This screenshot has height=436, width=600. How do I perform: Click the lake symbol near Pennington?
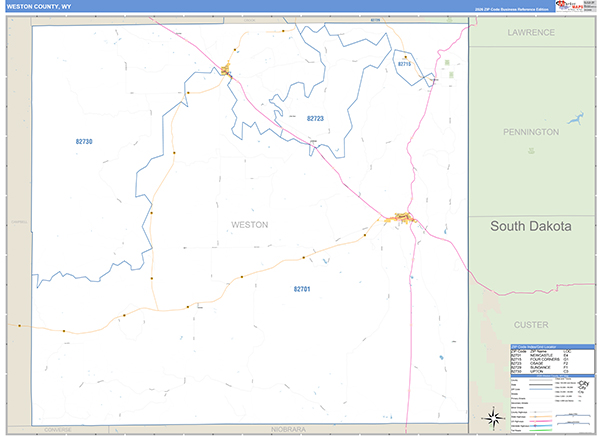pyautogui.click(x=576, y=119)
